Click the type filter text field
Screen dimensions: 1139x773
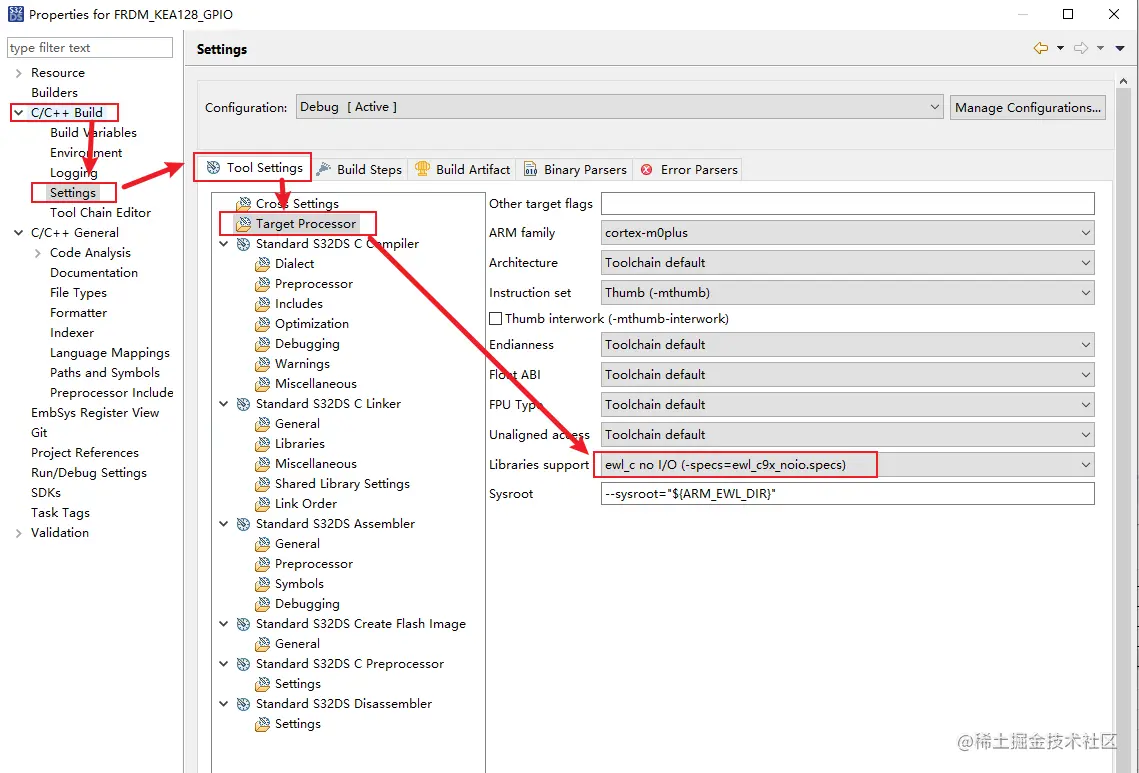click(x=90, y=48)
